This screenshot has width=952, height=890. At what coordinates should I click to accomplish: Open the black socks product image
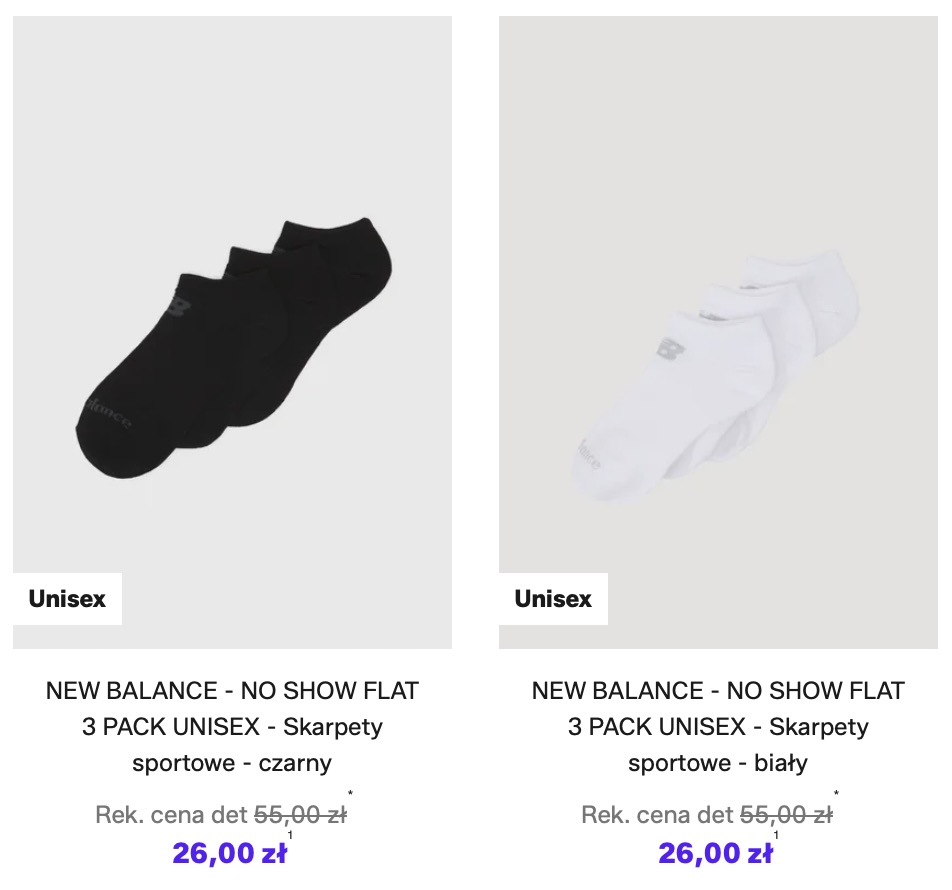coord(232,332)
